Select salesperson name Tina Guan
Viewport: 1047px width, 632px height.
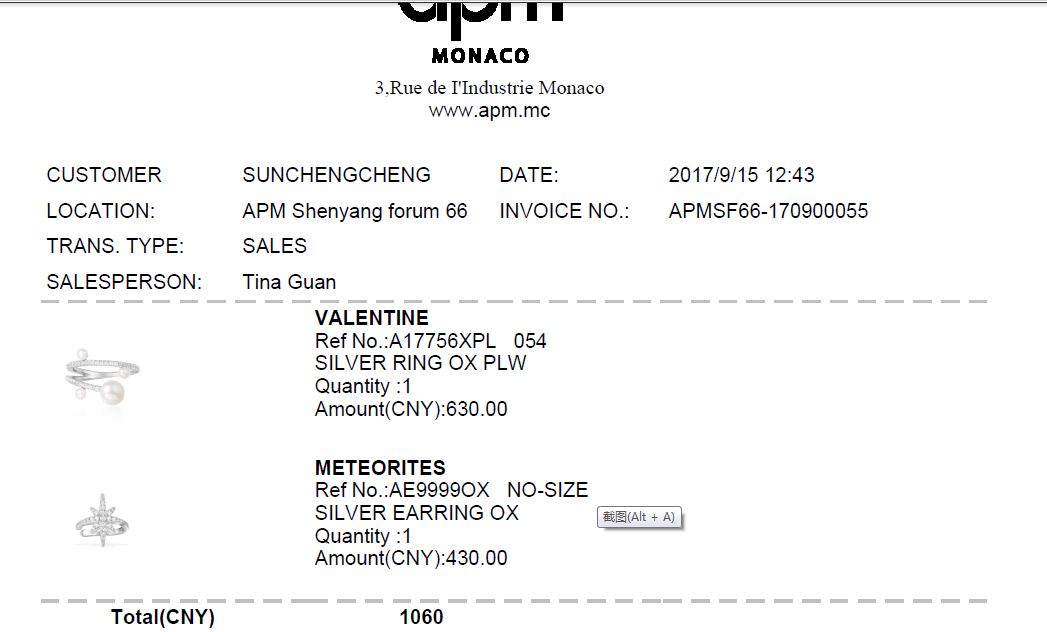(289, 282)
